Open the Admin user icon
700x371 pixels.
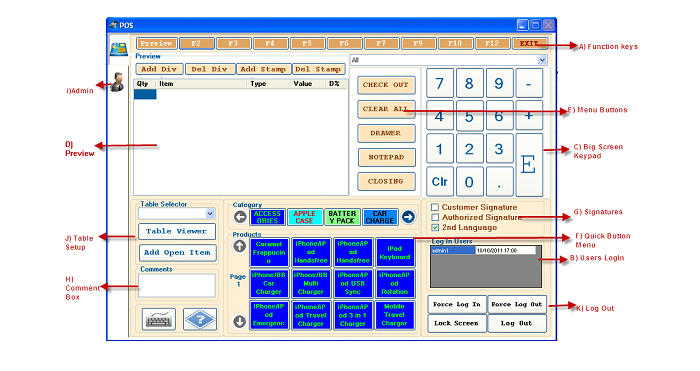(118, 82)
